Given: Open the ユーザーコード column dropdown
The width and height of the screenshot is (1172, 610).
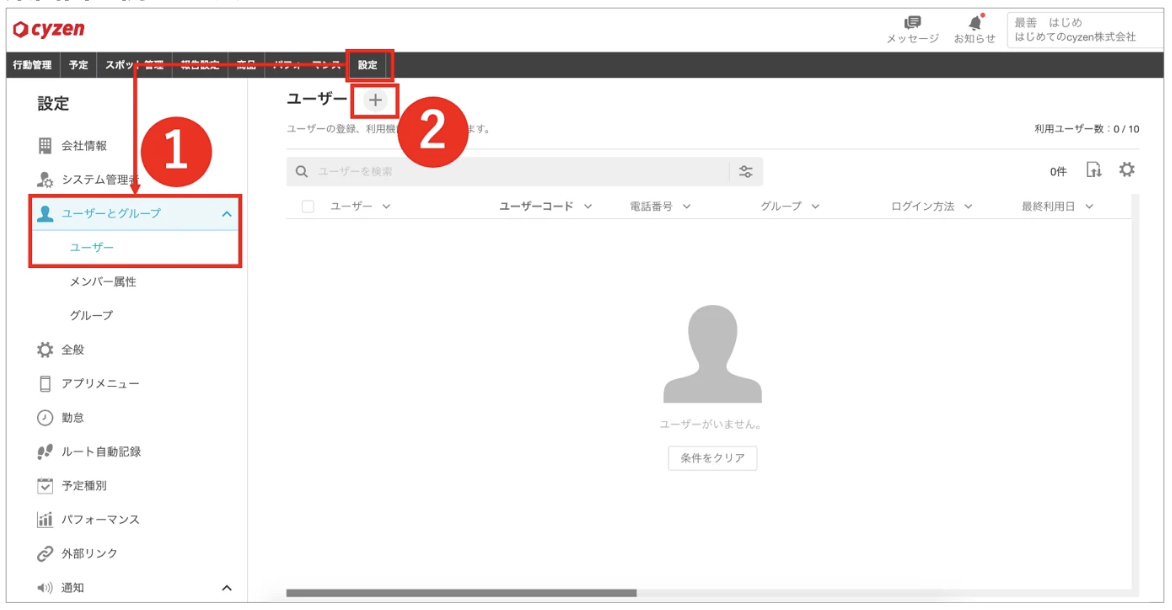Looking at the screenshot, I should tap(587, 206).
